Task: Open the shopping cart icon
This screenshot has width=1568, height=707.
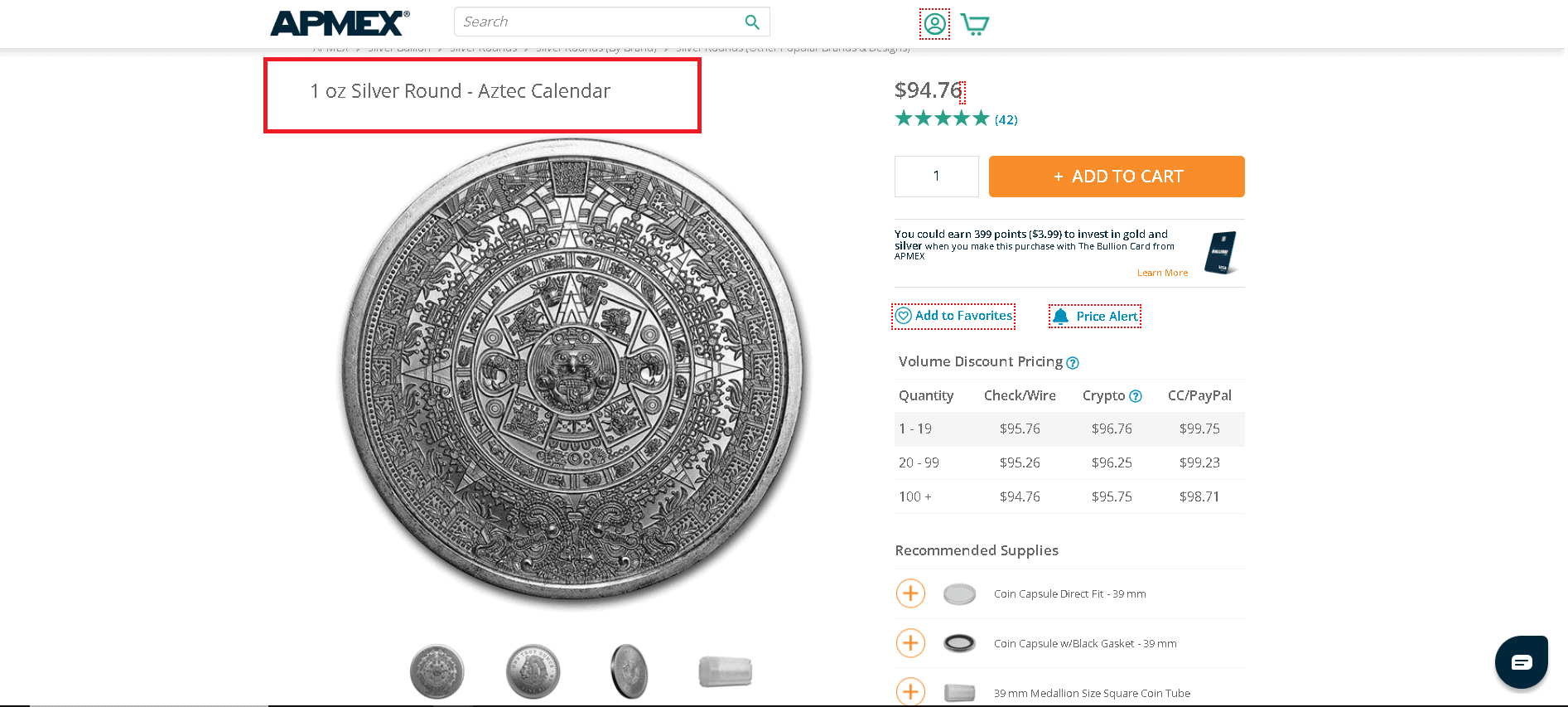Action: pyautogui.click(x=975, y=24)
